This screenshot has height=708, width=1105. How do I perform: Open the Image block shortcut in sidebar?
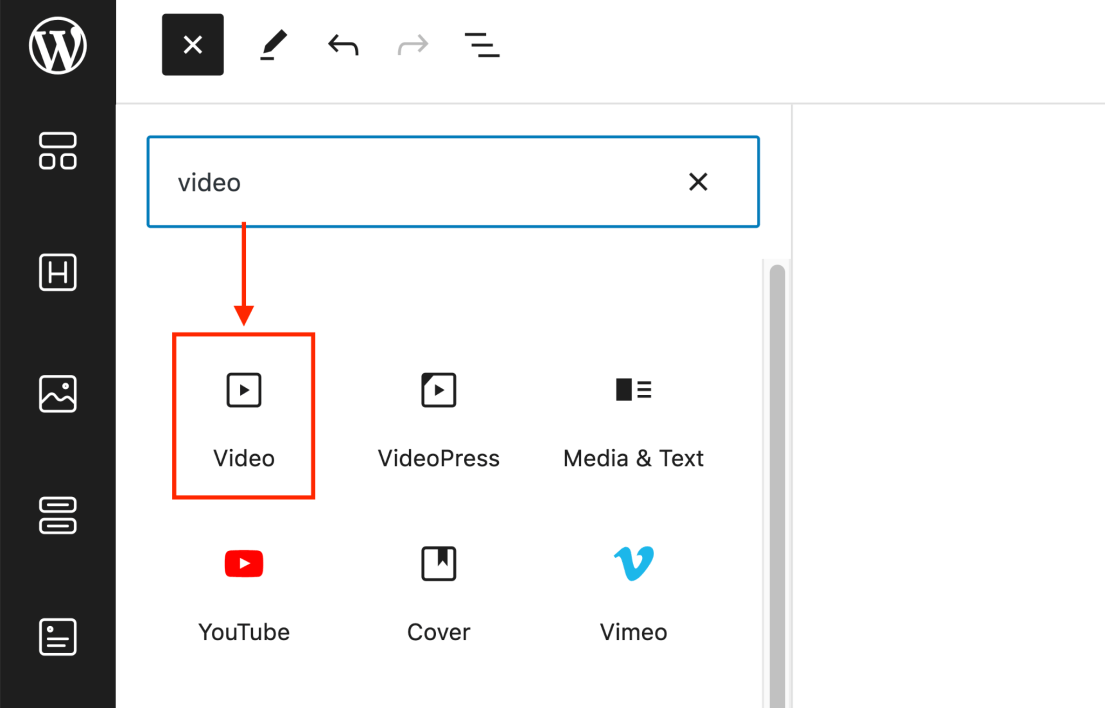tap(57, 394)
